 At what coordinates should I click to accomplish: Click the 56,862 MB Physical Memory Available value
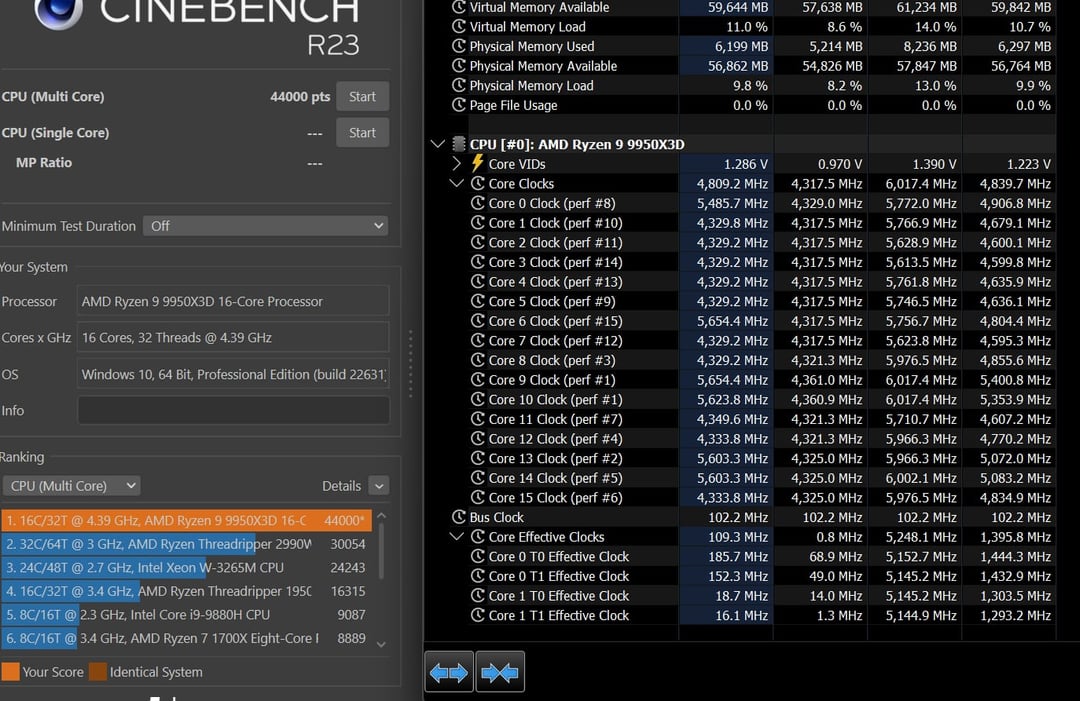(738, 66)
